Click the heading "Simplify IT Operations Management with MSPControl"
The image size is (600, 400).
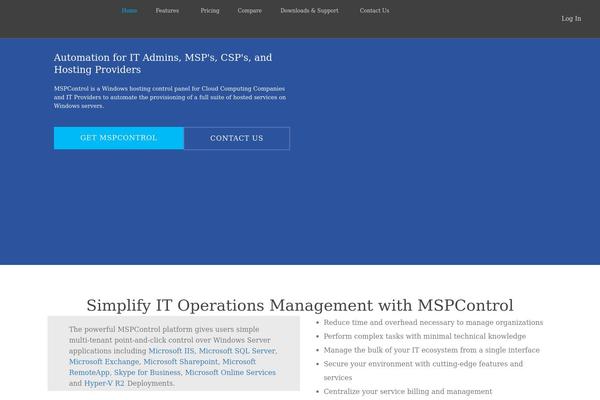point(300,305)
